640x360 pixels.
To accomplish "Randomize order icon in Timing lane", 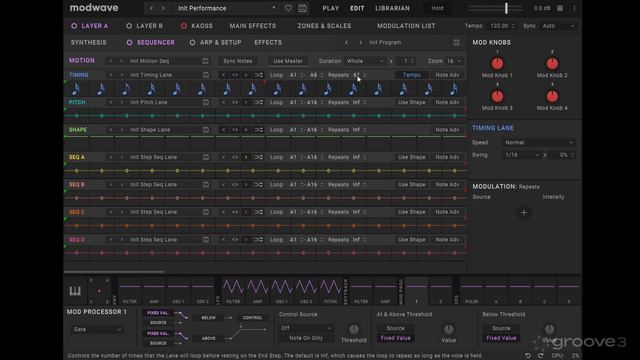I will tap(258, 75).
